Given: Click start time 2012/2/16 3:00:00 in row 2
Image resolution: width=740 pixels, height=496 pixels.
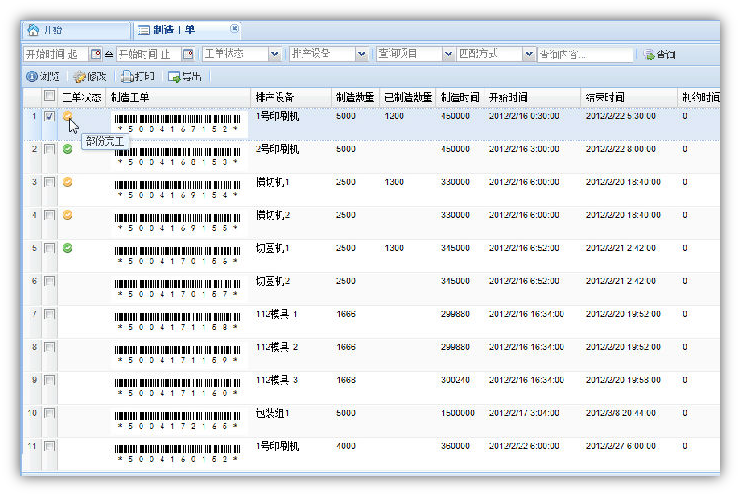Looking at the screenshot, I should 524,149.
